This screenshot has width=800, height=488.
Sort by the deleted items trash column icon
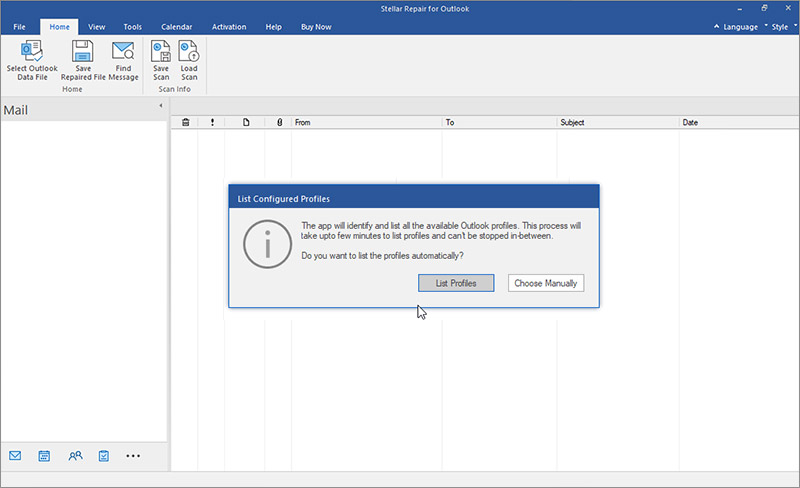(x=186, y=123)
